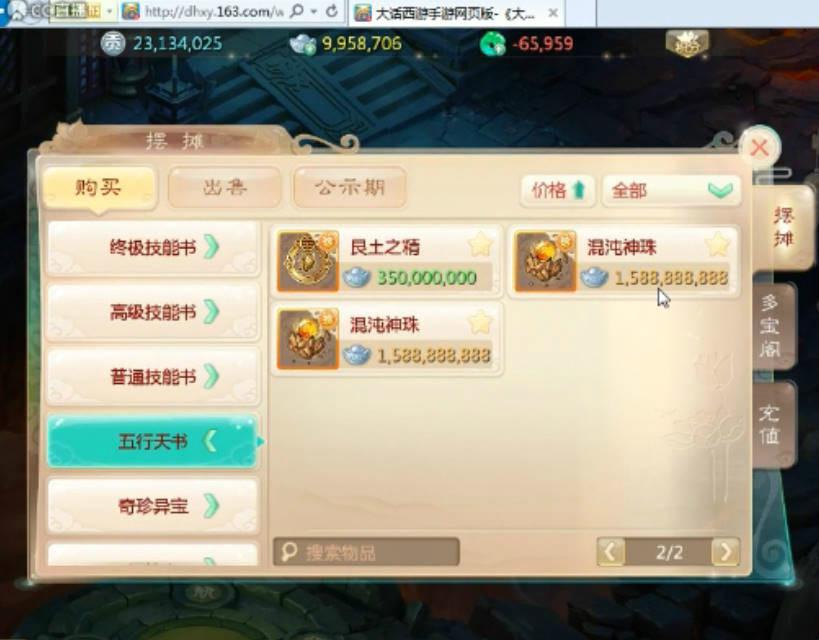Expand the 高级技能书 category

click(x=154, y=312)
